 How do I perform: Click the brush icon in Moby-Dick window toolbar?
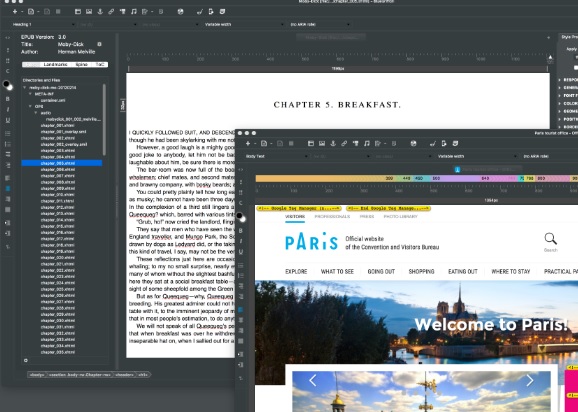click(x=199, y=12)
